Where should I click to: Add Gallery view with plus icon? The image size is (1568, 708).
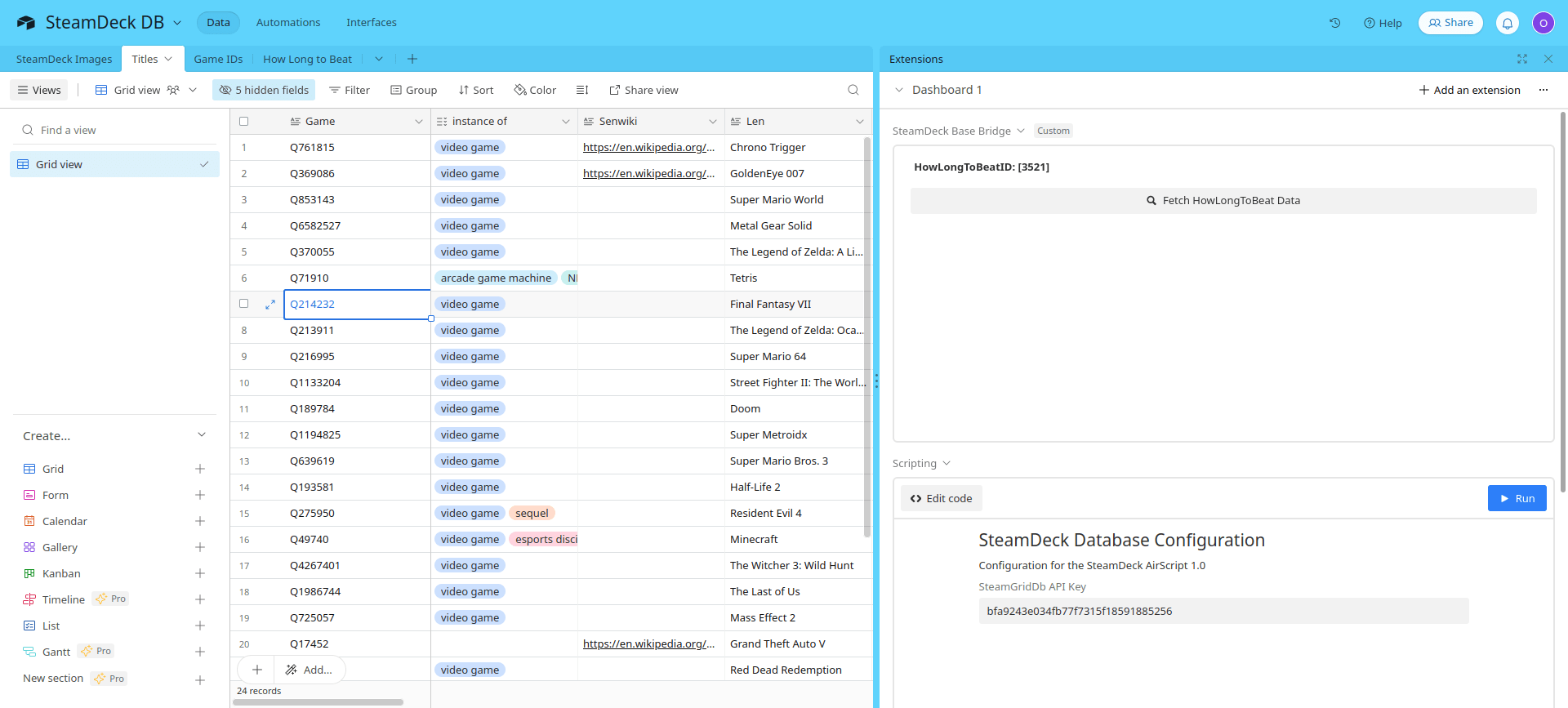200,547
